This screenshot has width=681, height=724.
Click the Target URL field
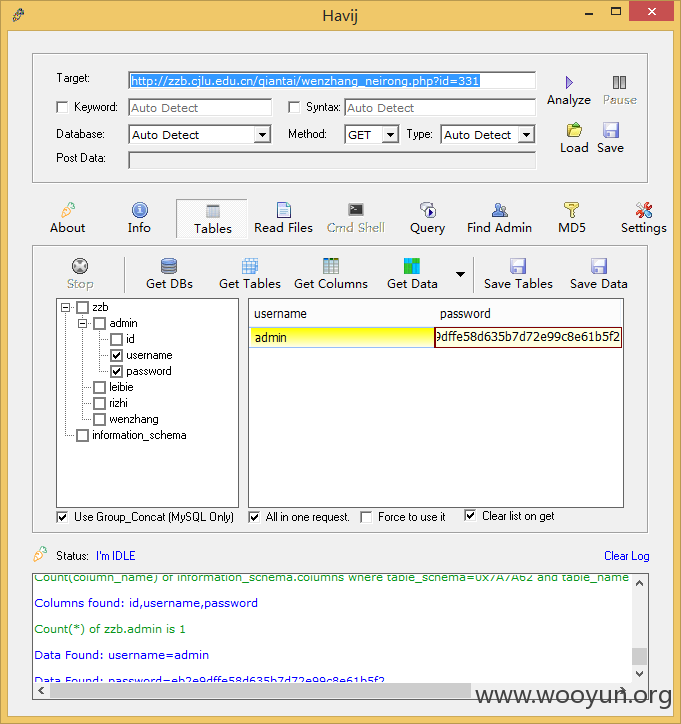click(332, 81)
